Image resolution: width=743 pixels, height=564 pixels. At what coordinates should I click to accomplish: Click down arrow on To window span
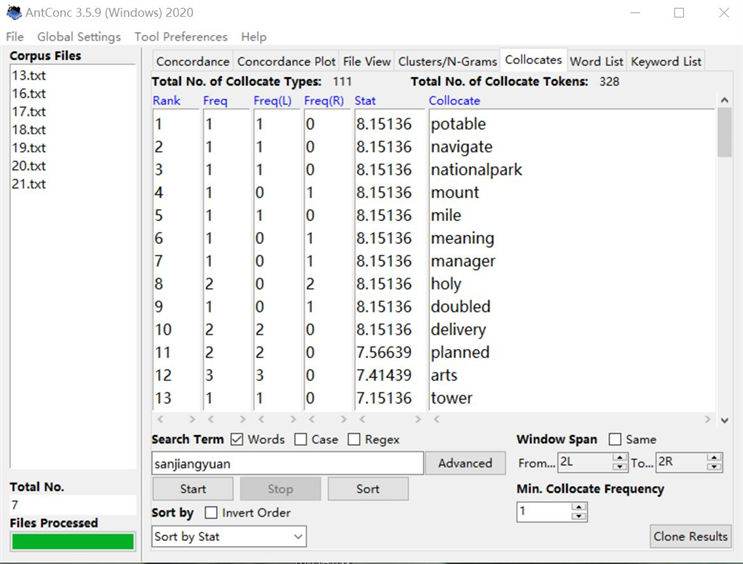(714, 468)
